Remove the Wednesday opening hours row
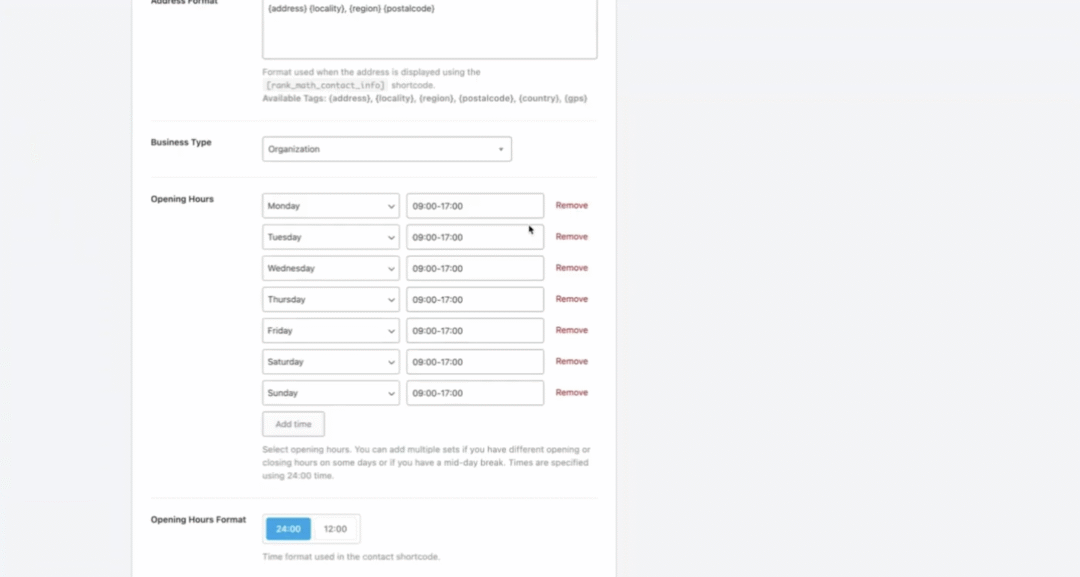Screen dimensions: 1080x577 [x=572, y=268]
